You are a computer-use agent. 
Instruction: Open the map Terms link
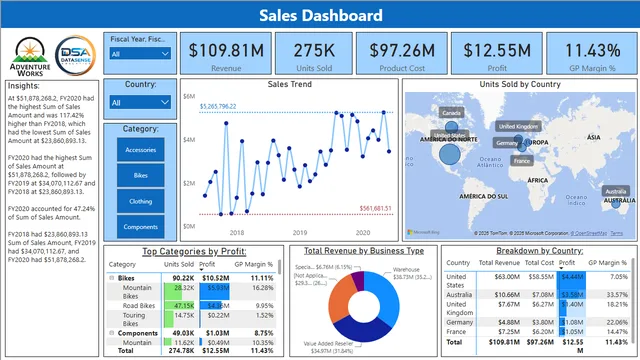[616, 233]
